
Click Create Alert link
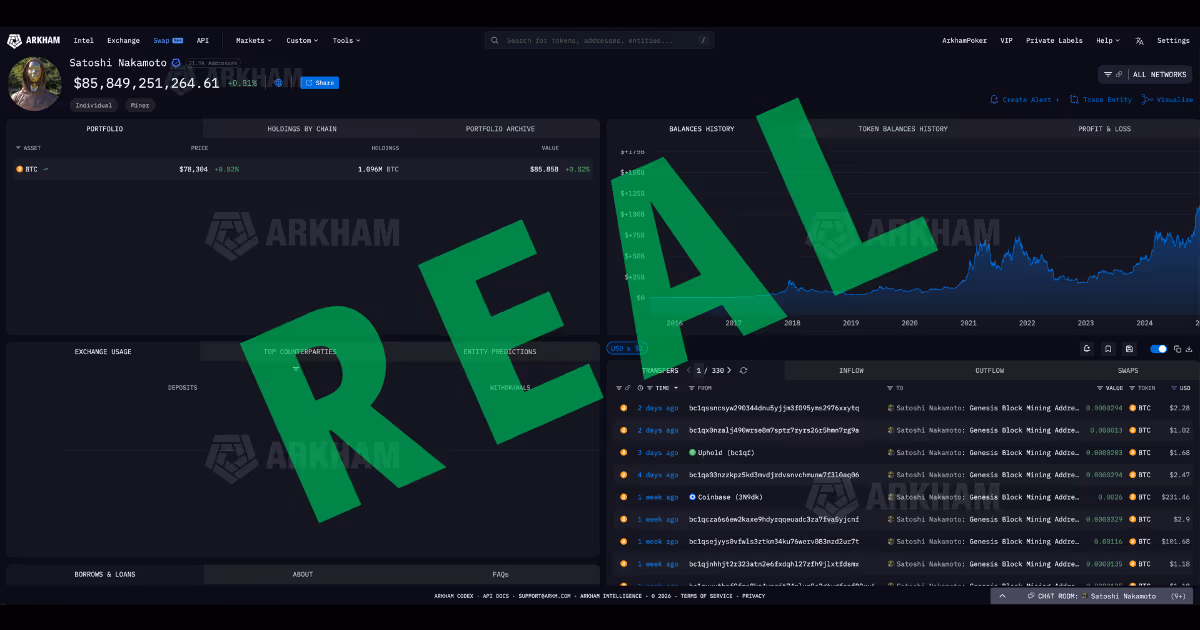tap(1024, 100)
